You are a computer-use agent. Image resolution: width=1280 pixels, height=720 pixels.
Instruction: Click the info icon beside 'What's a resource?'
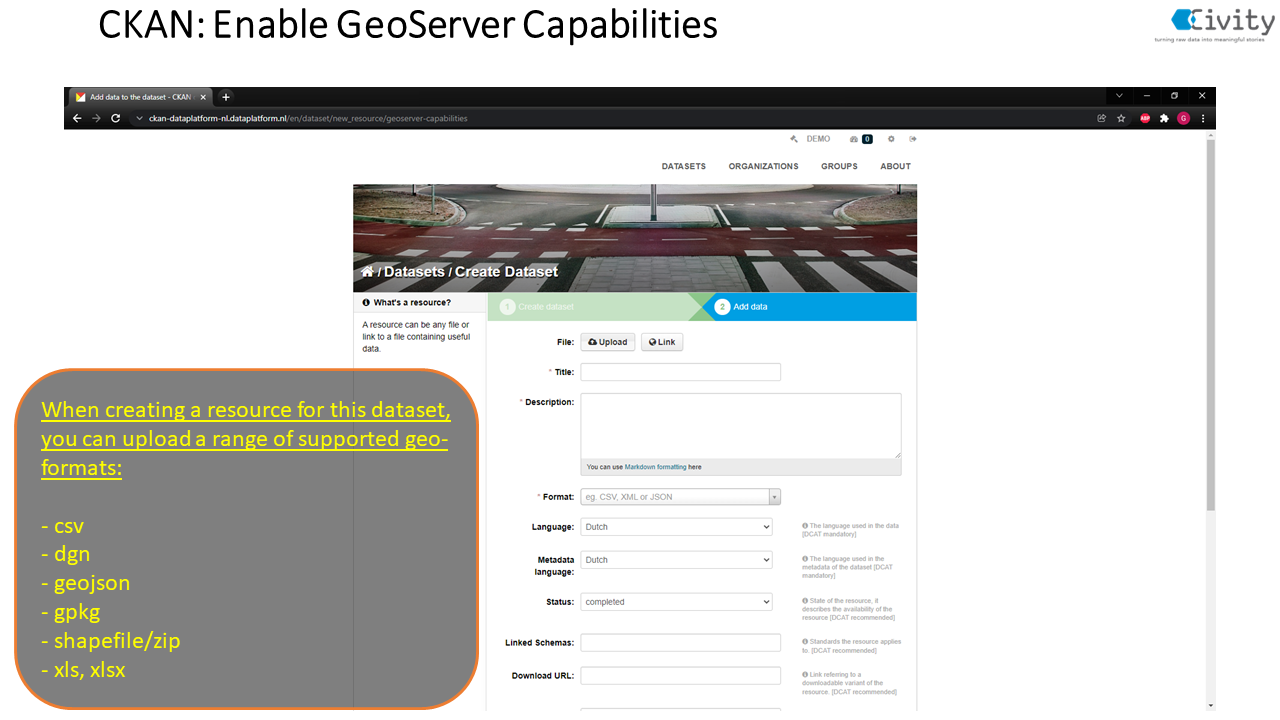pos(366,302)
